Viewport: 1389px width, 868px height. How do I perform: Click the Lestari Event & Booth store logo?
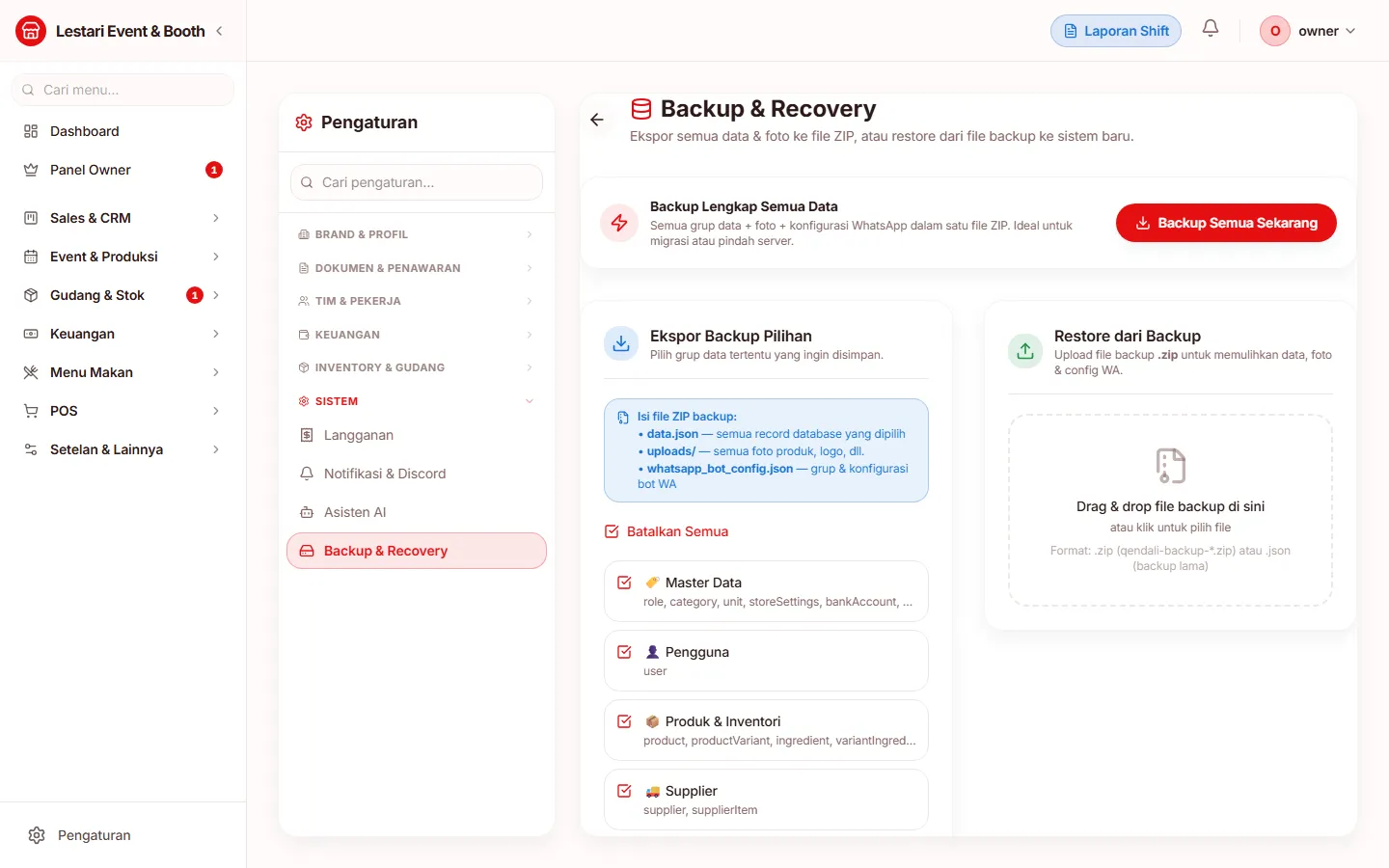pyautogui.click(x=31, y=31)
